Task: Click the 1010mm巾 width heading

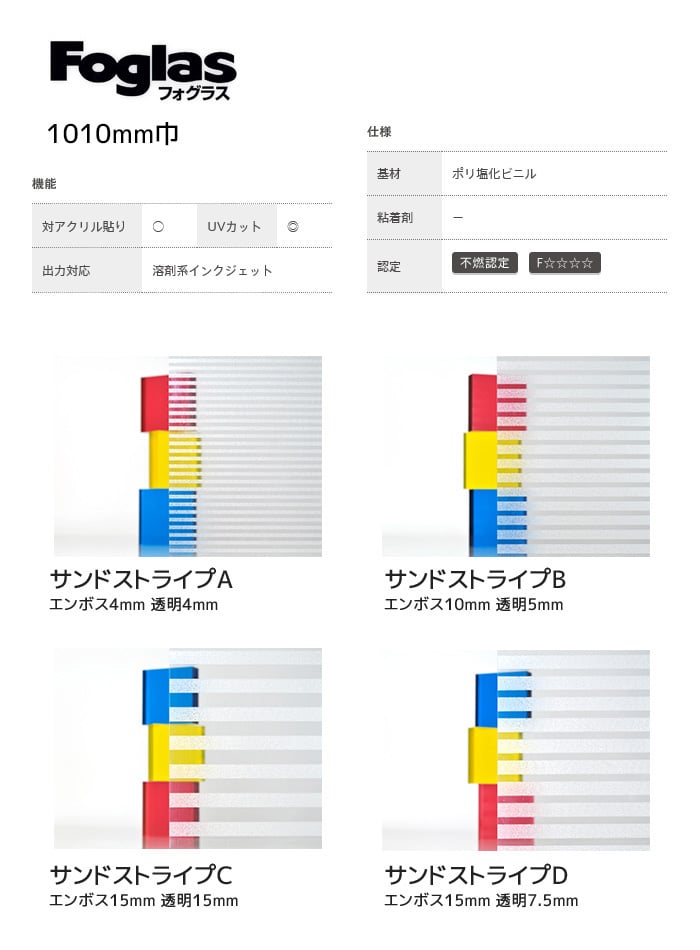Action: pyautogui.click(x=113, y=134)
